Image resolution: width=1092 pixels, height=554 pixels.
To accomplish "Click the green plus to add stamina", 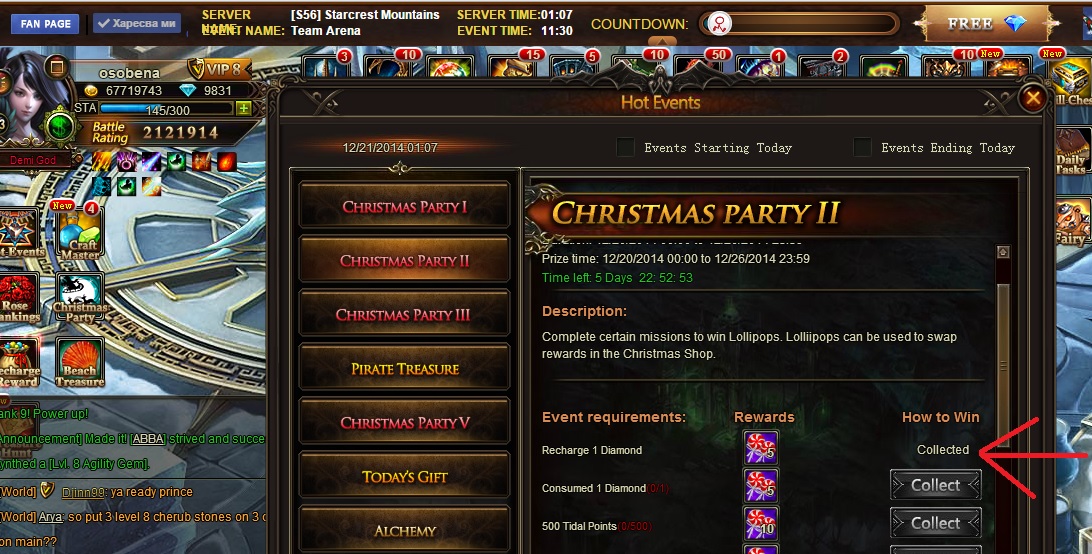I will pos(243,109).
